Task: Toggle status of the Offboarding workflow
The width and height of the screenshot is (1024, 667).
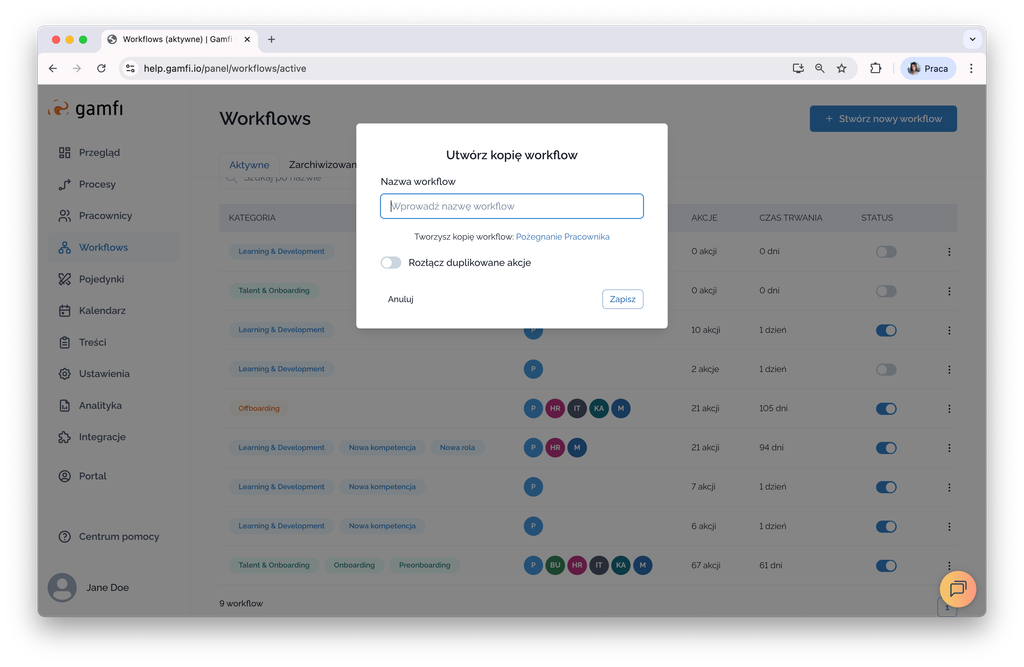Action: (x=885, y=408)
